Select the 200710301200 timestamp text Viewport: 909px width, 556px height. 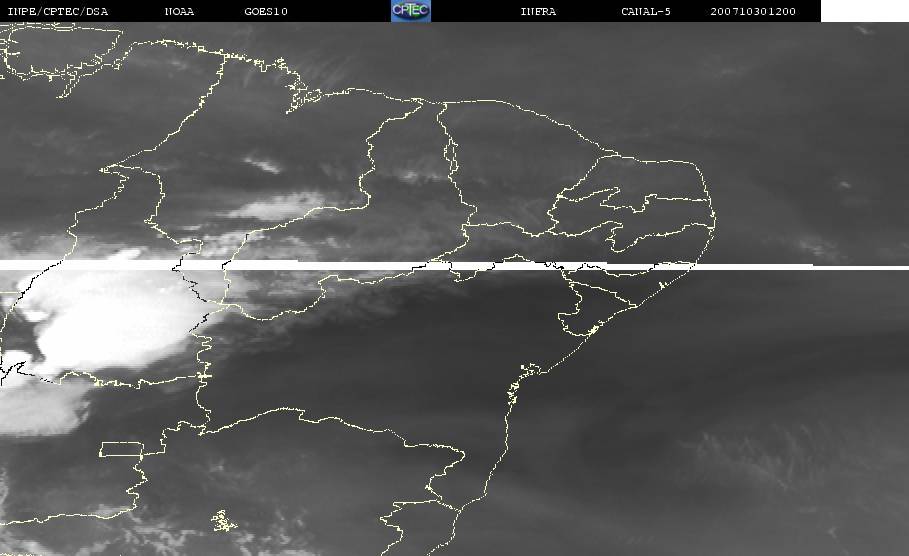753,12
